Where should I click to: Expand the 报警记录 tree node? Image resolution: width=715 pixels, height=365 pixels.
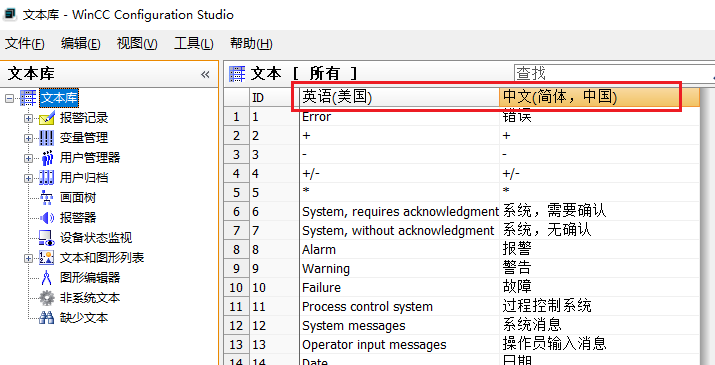(x=28, y=118)
